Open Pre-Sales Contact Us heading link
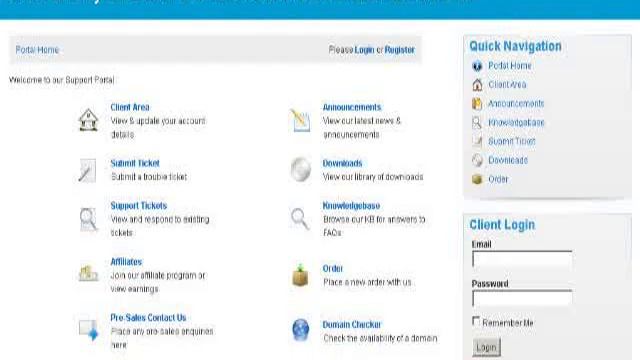 click(148, 318)
